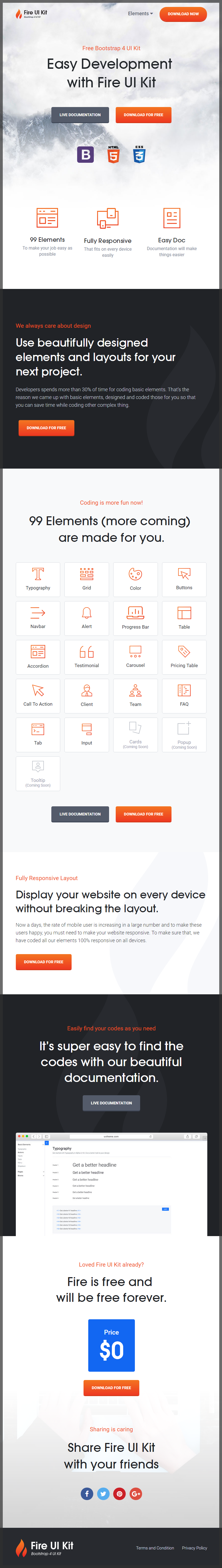
Task: Open the Navbar element card
Action: (38, 618)
